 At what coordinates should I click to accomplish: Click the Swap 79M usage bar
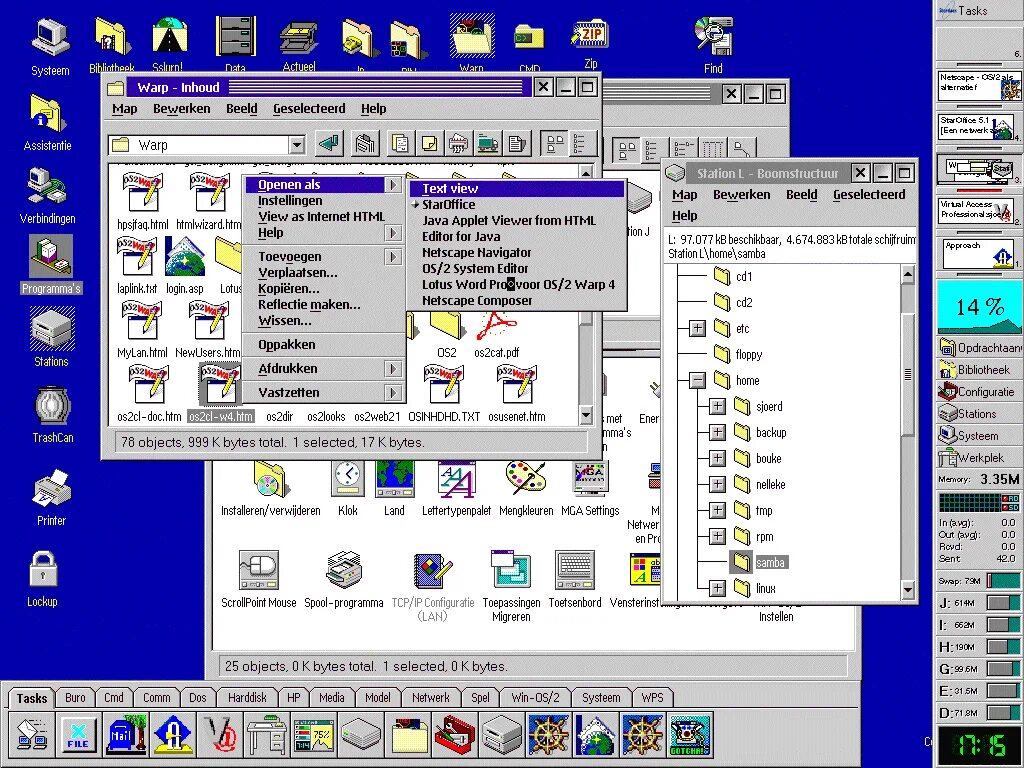coord(1004,581)
